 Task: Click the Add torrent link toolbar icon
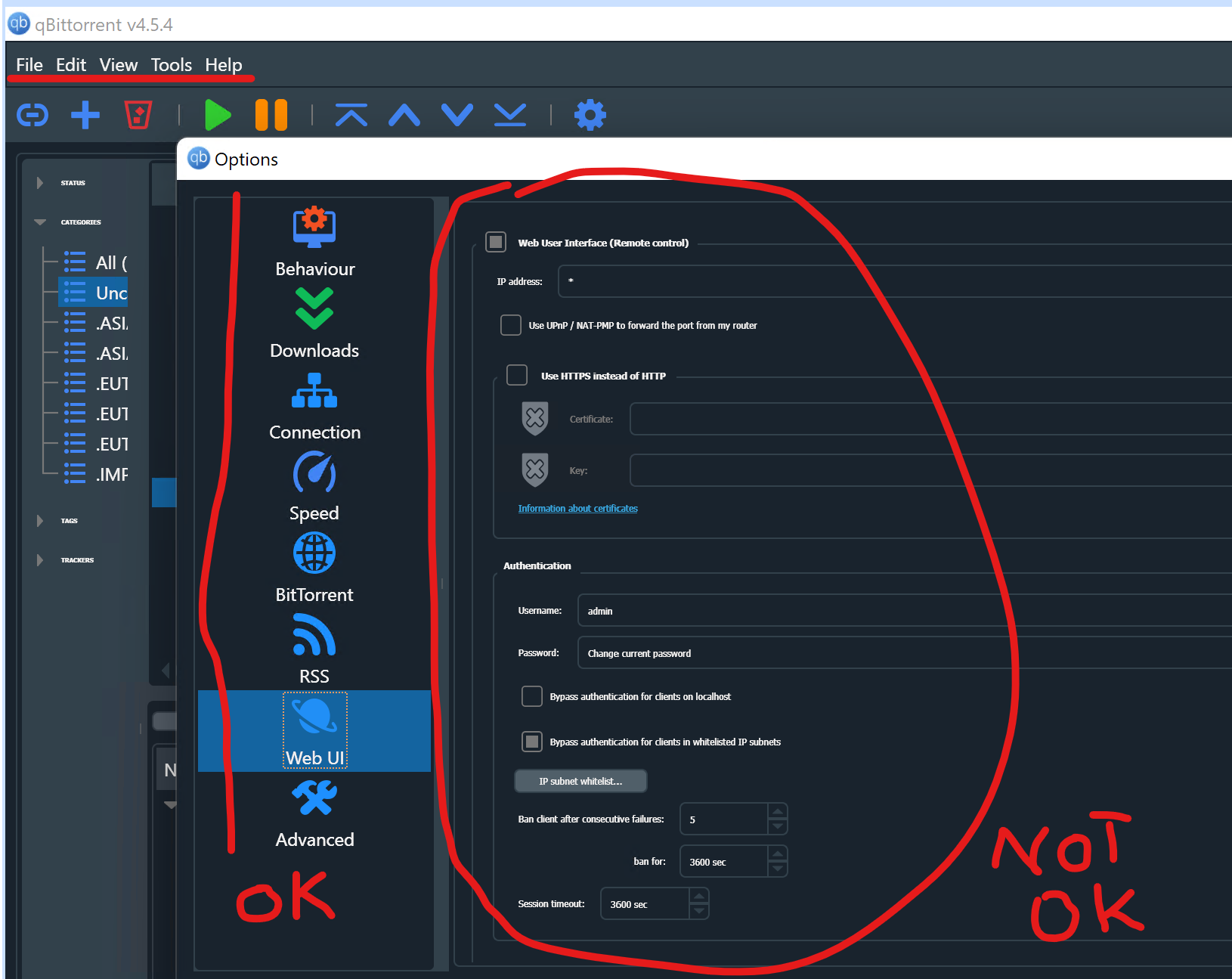point(33,115)
